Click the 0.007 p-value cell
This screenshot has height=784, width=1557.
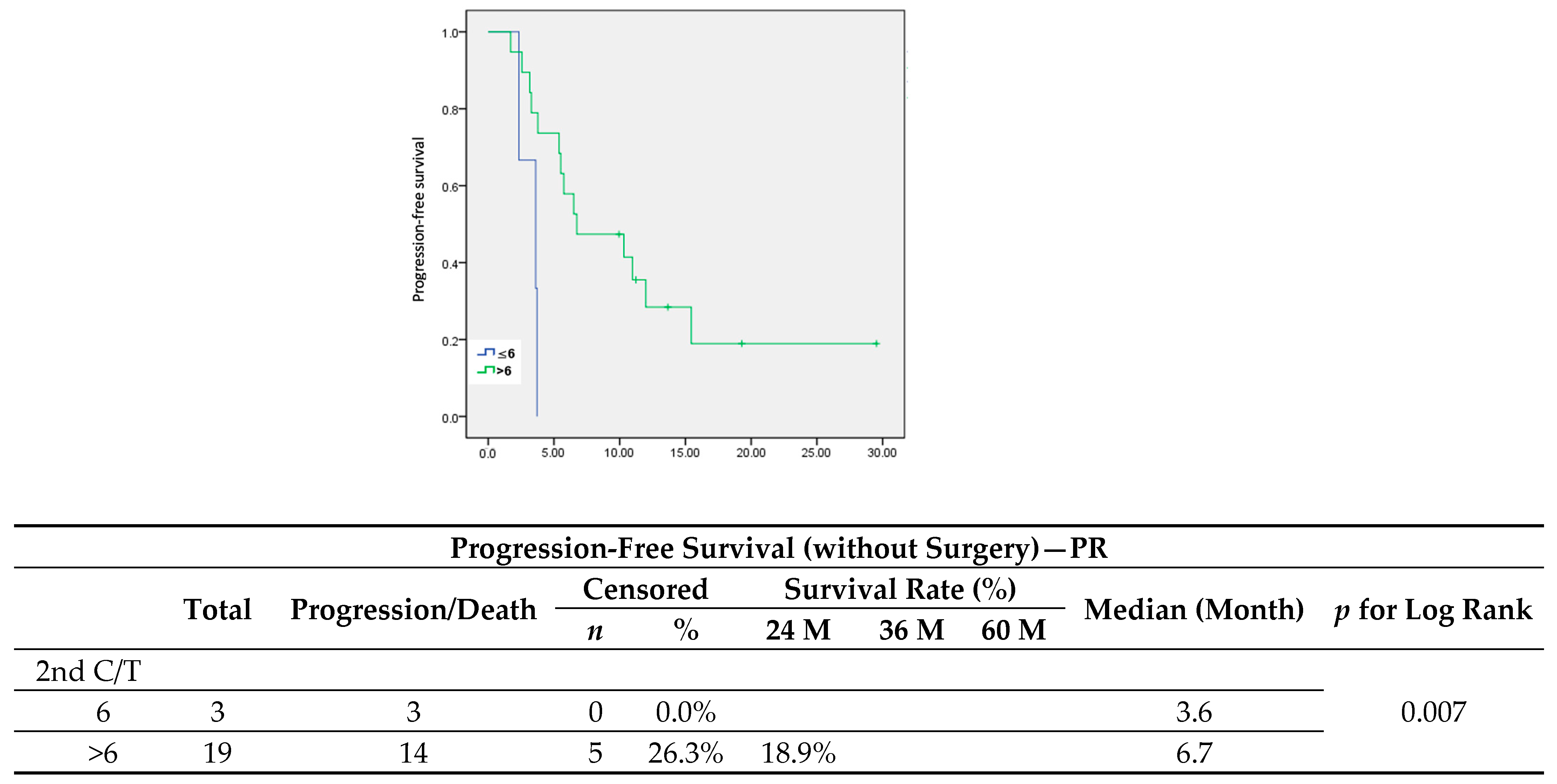1433,712
